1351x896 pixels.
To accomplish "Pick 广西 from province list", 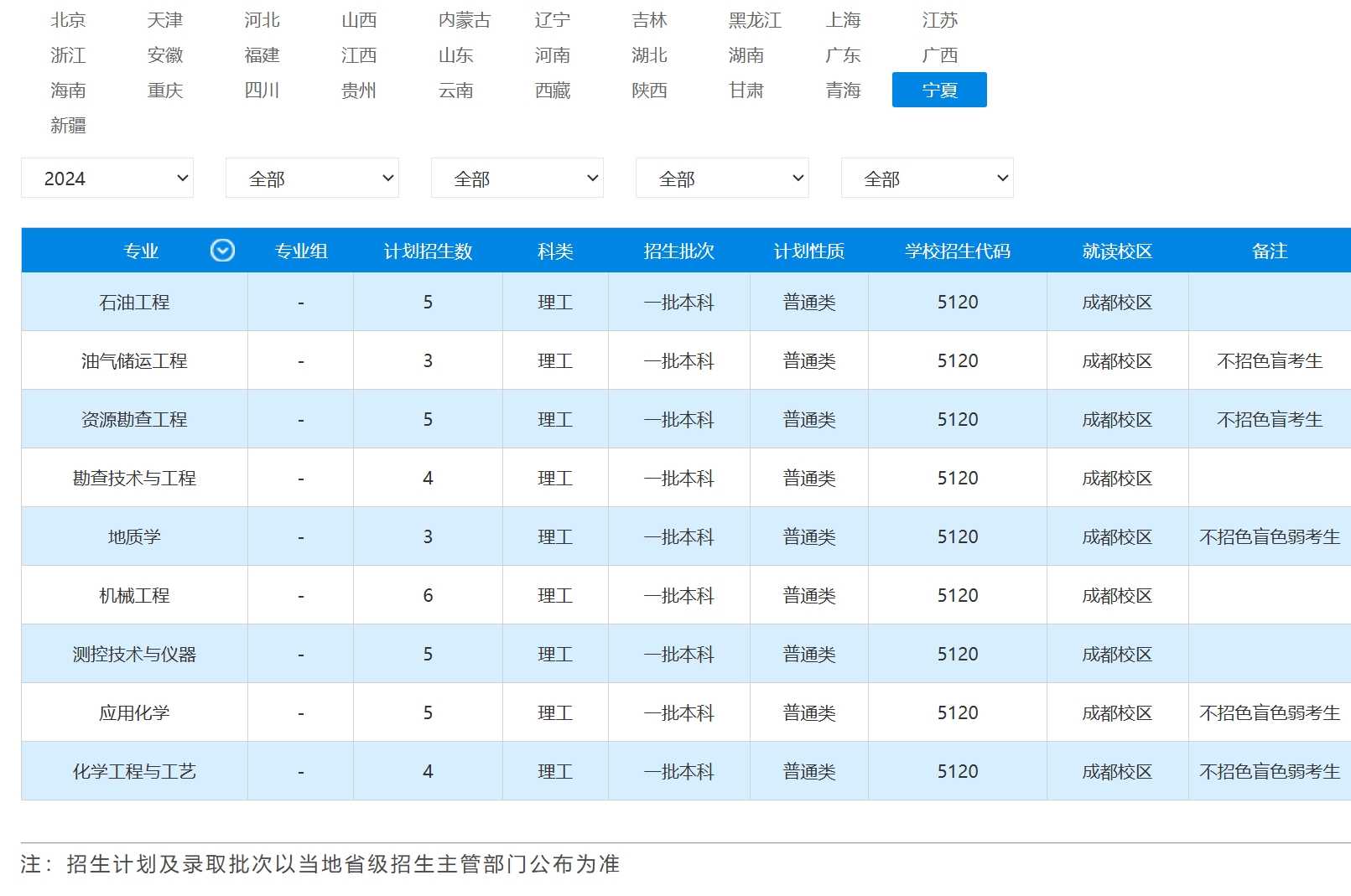I will 940,55.
